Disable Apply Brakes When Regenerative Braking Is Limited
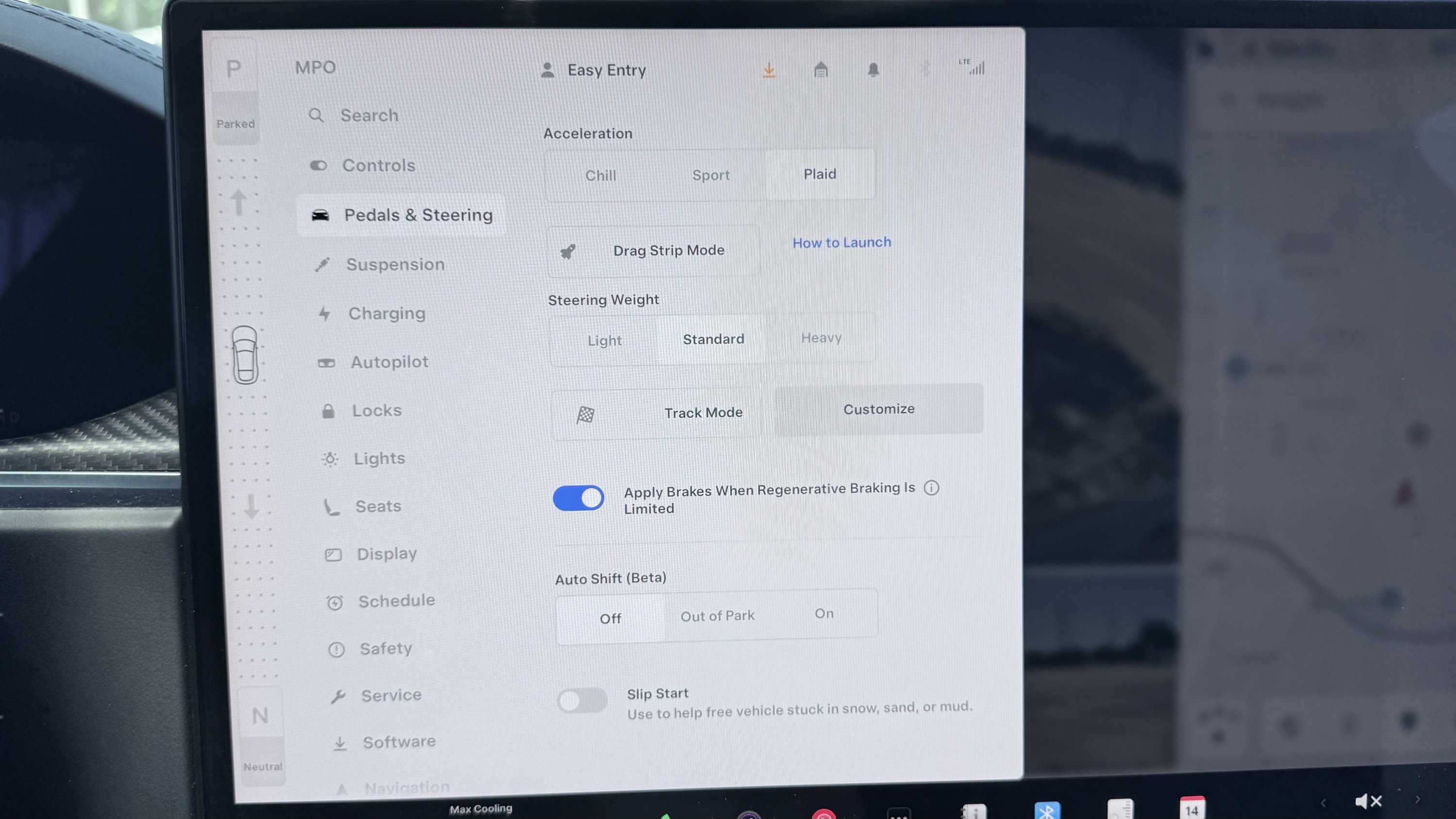Image resolution: width=1456 pixels, height=819 pixels. coord(578,498)
